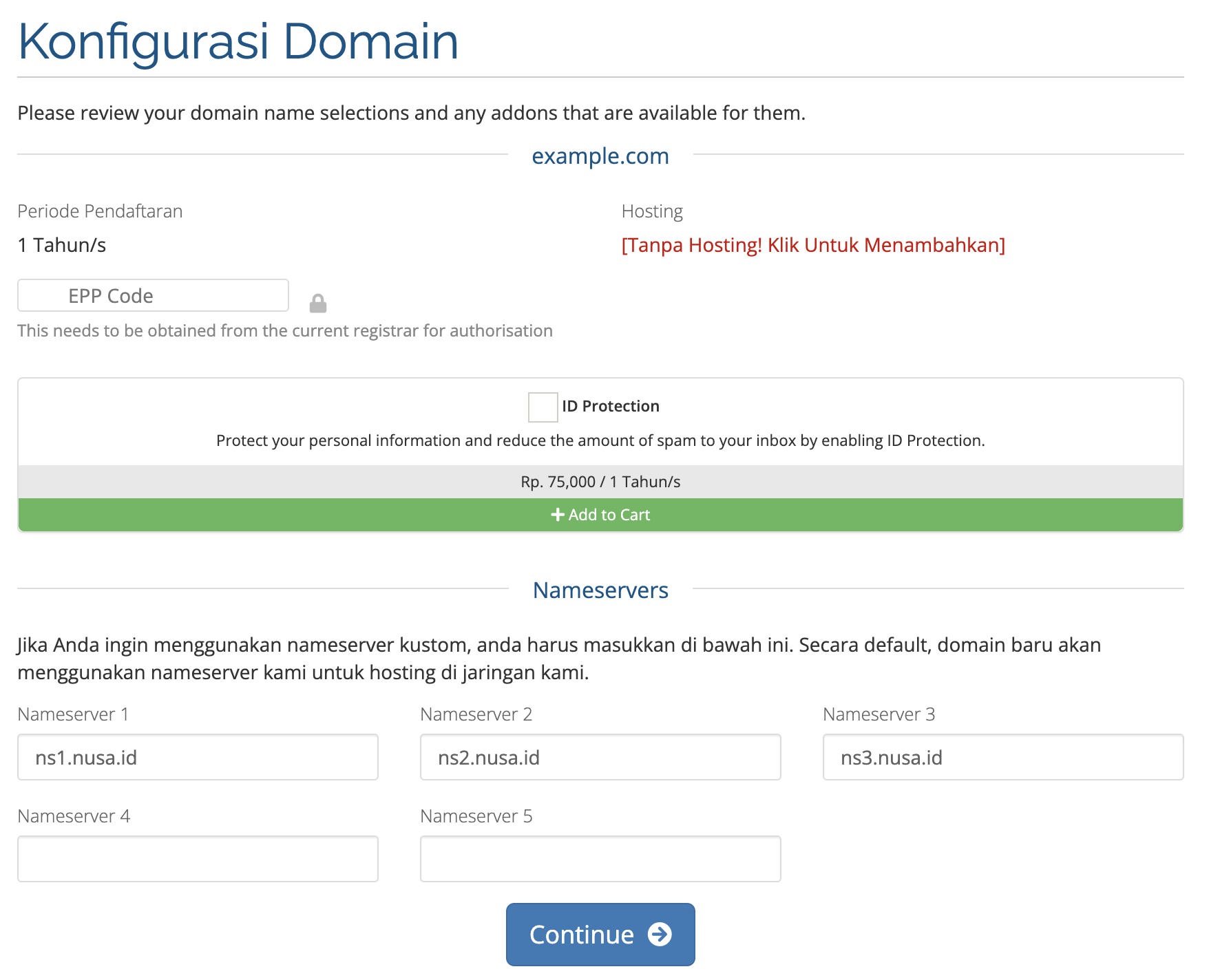Image resolution: width=1209 pixels, height=980 pixels.
Task: Enable the ID Protection checkbox
Action: tap(543, 407)
